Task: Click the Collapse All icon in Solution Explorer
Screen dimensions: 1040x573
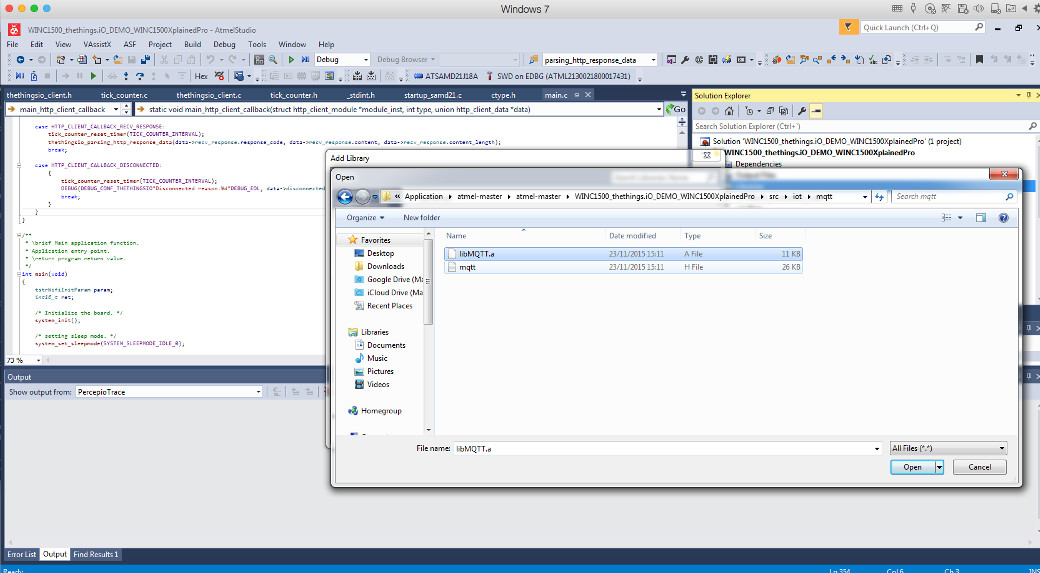Action: tap(770, 111)
